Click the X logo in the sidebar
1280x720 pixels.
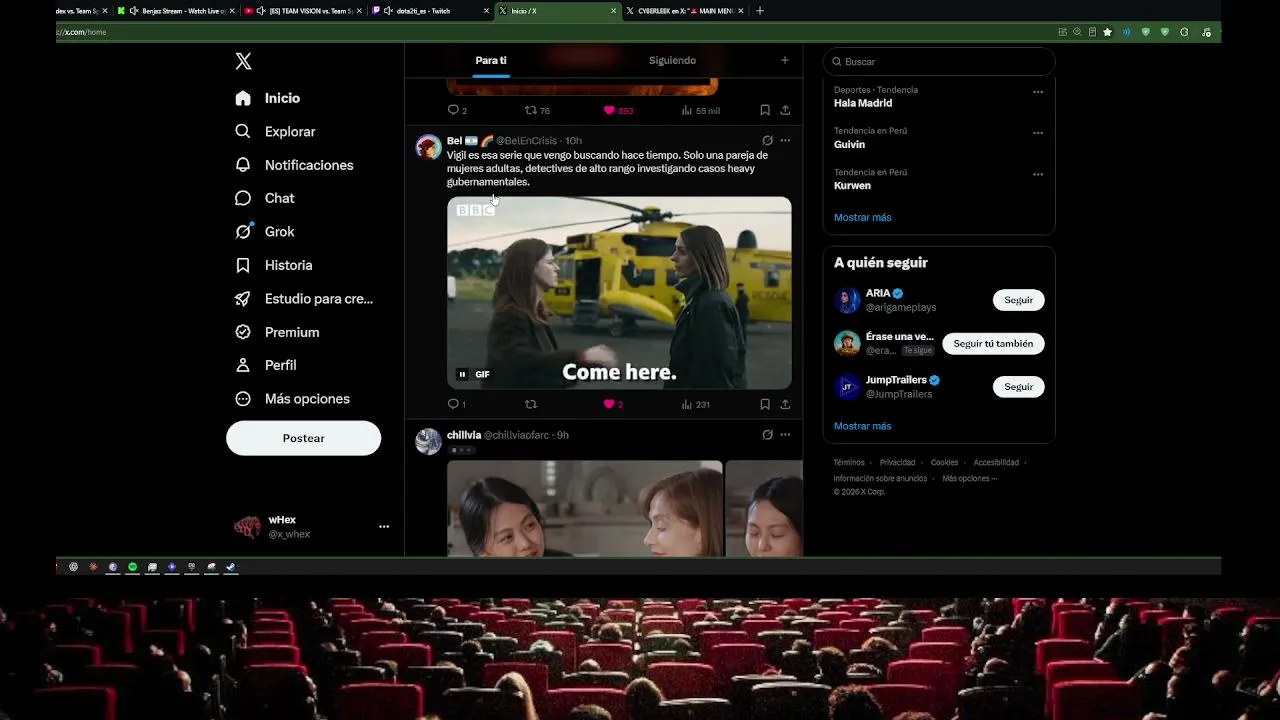point(243,61)
